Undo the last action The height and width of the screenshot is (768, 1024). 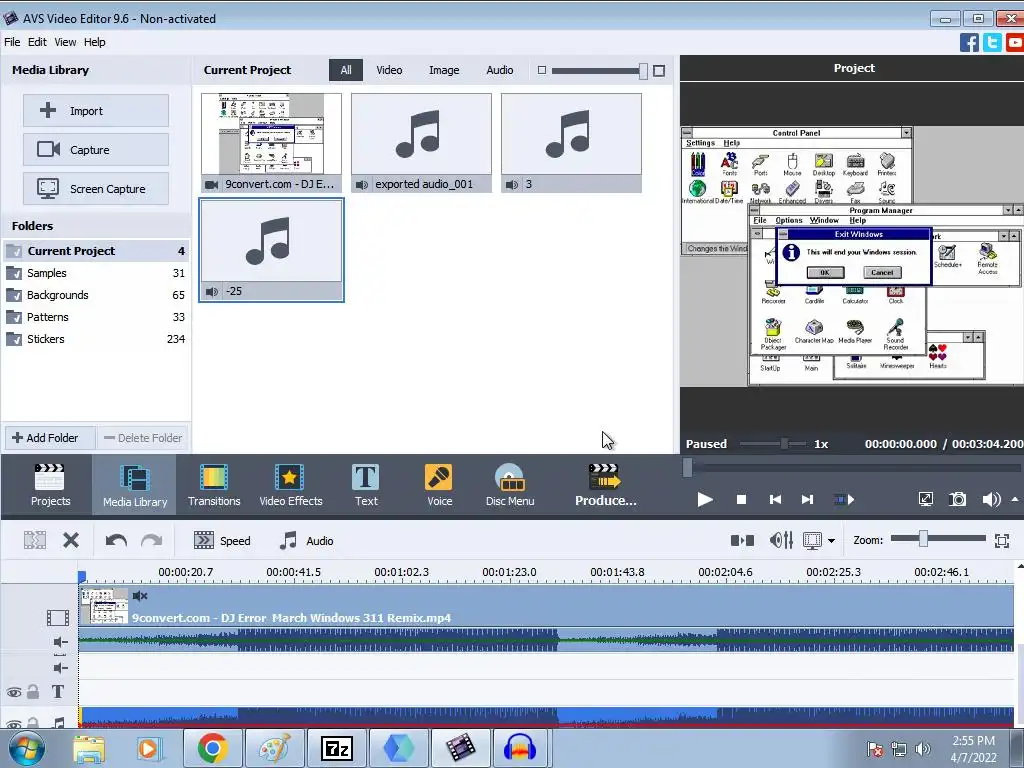[x=116, y=540]
